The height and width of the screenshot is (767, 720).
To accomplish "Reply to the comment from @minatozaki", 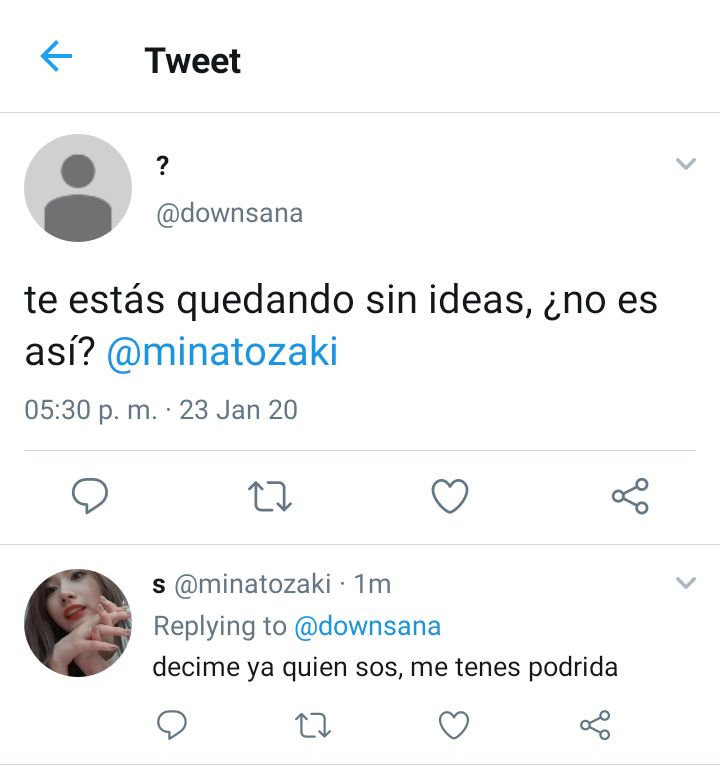I will pos(172,724).
